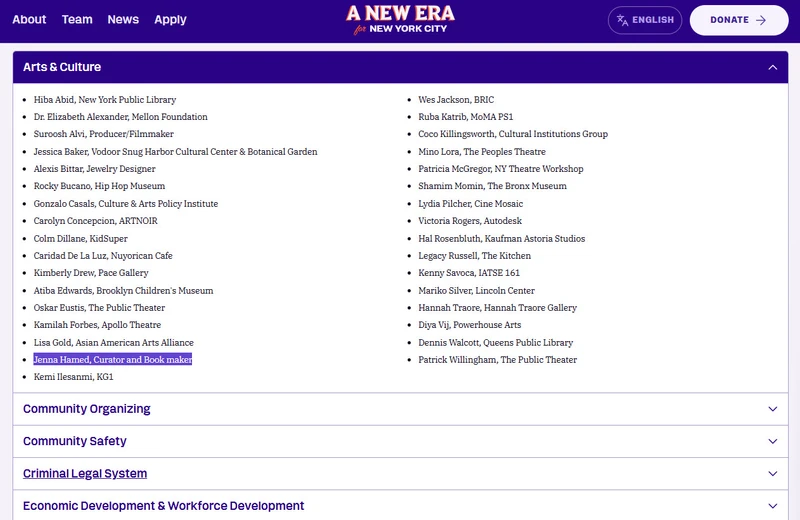Click Coco Killingsworth, Cultural Institutions Group
The width and height of the screenshot is (800, 520).
click(513, 134)
